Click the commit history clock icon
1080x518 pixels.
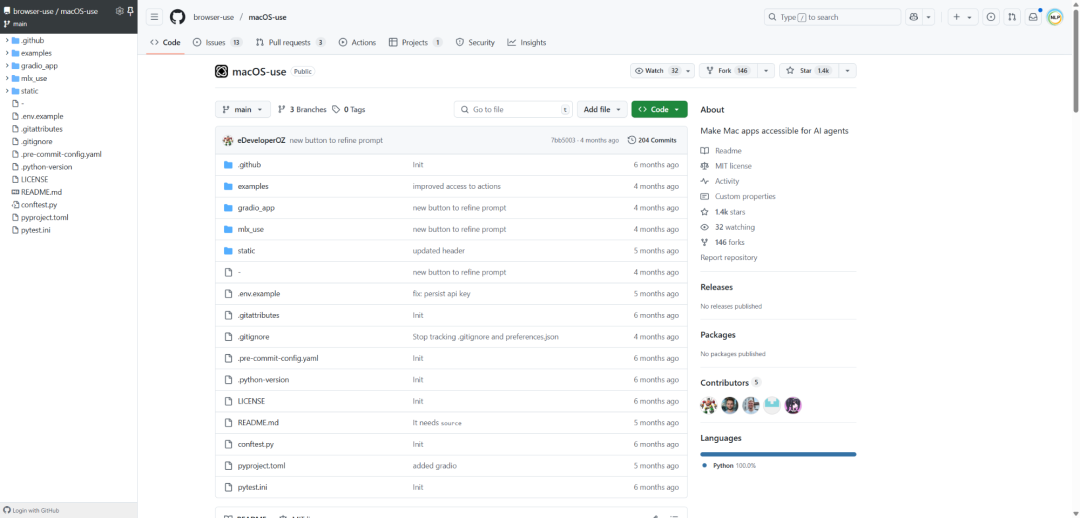(x=632, y=140)
